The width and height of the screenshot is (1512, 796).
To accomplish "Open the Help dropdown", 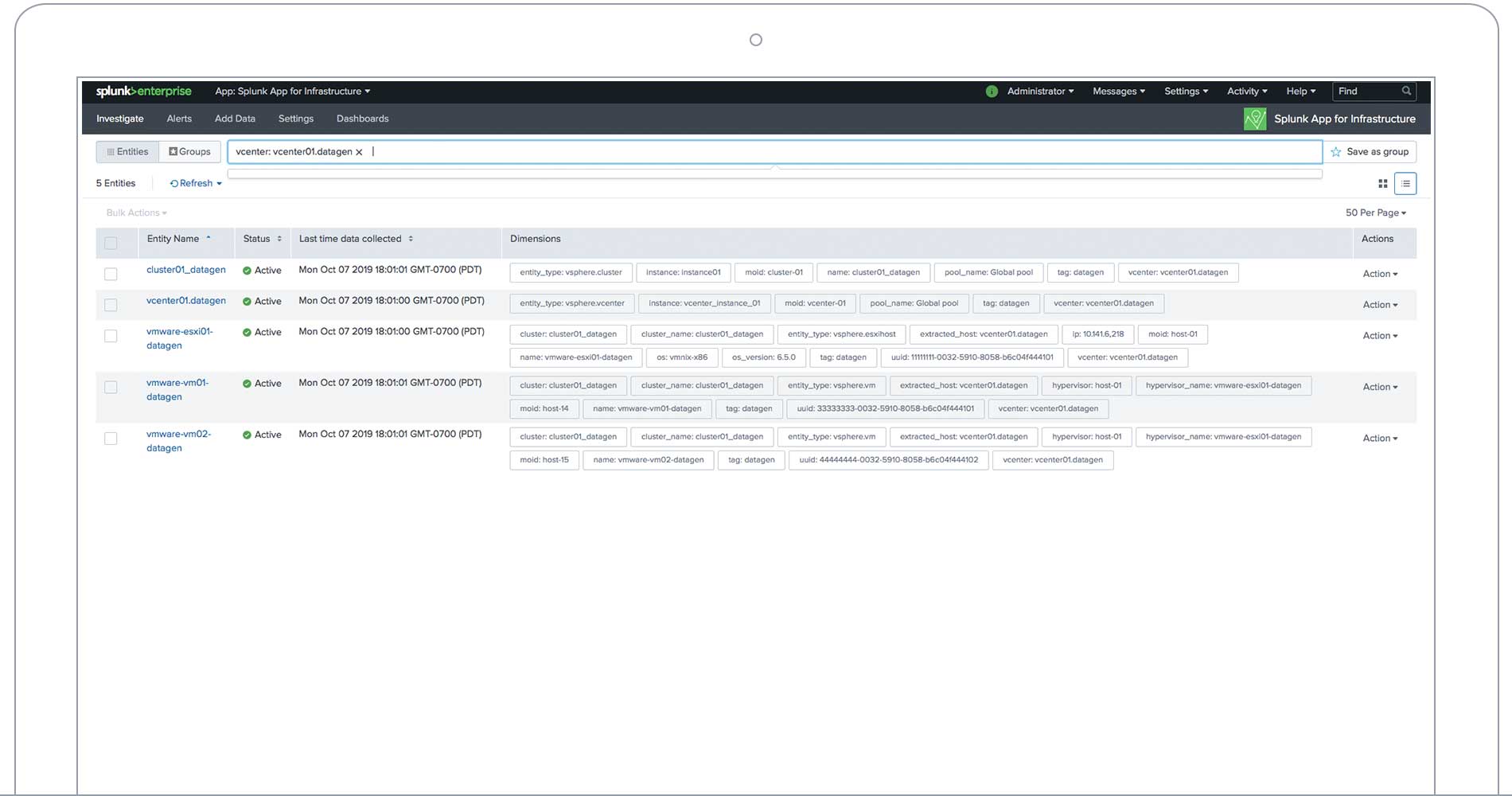I will coord(1301,92).
